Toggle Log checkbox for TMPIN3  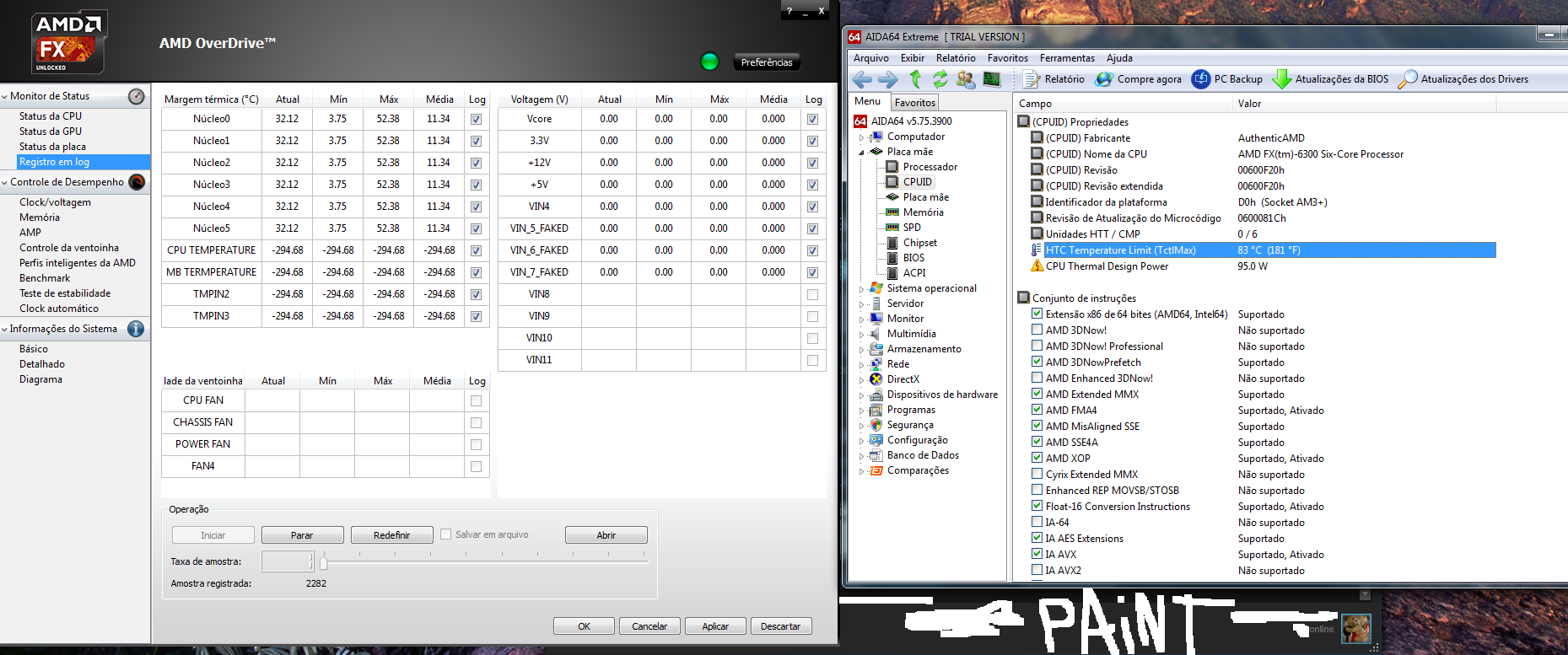(x=476, y=316)
